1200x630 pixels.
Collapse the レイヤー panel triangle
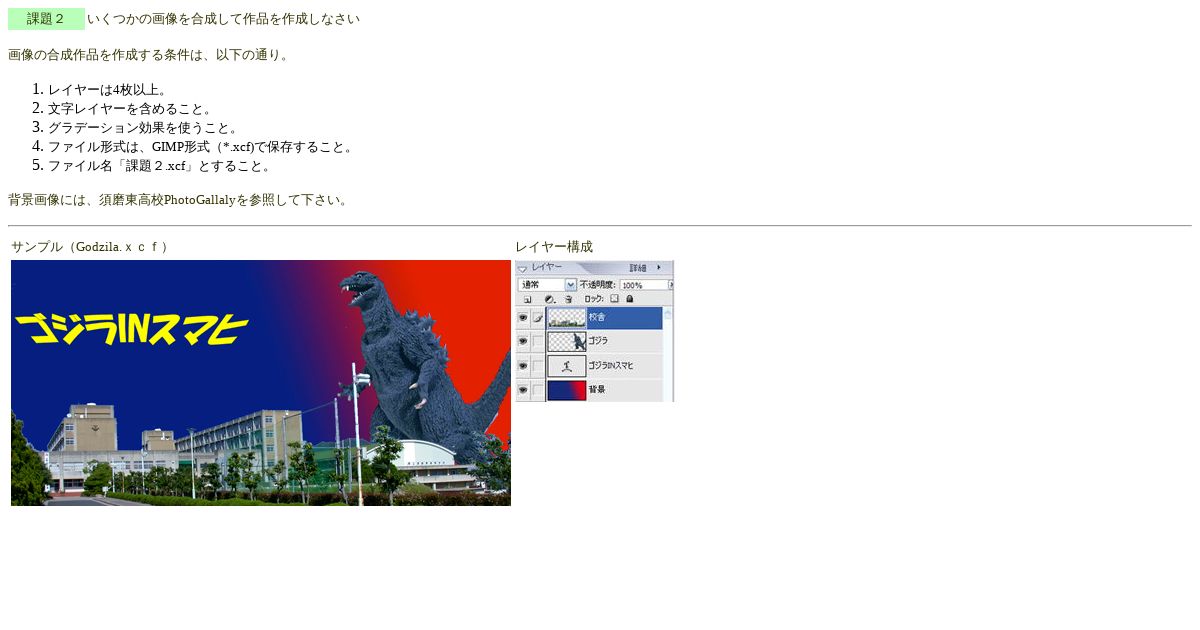click(522, 269)
